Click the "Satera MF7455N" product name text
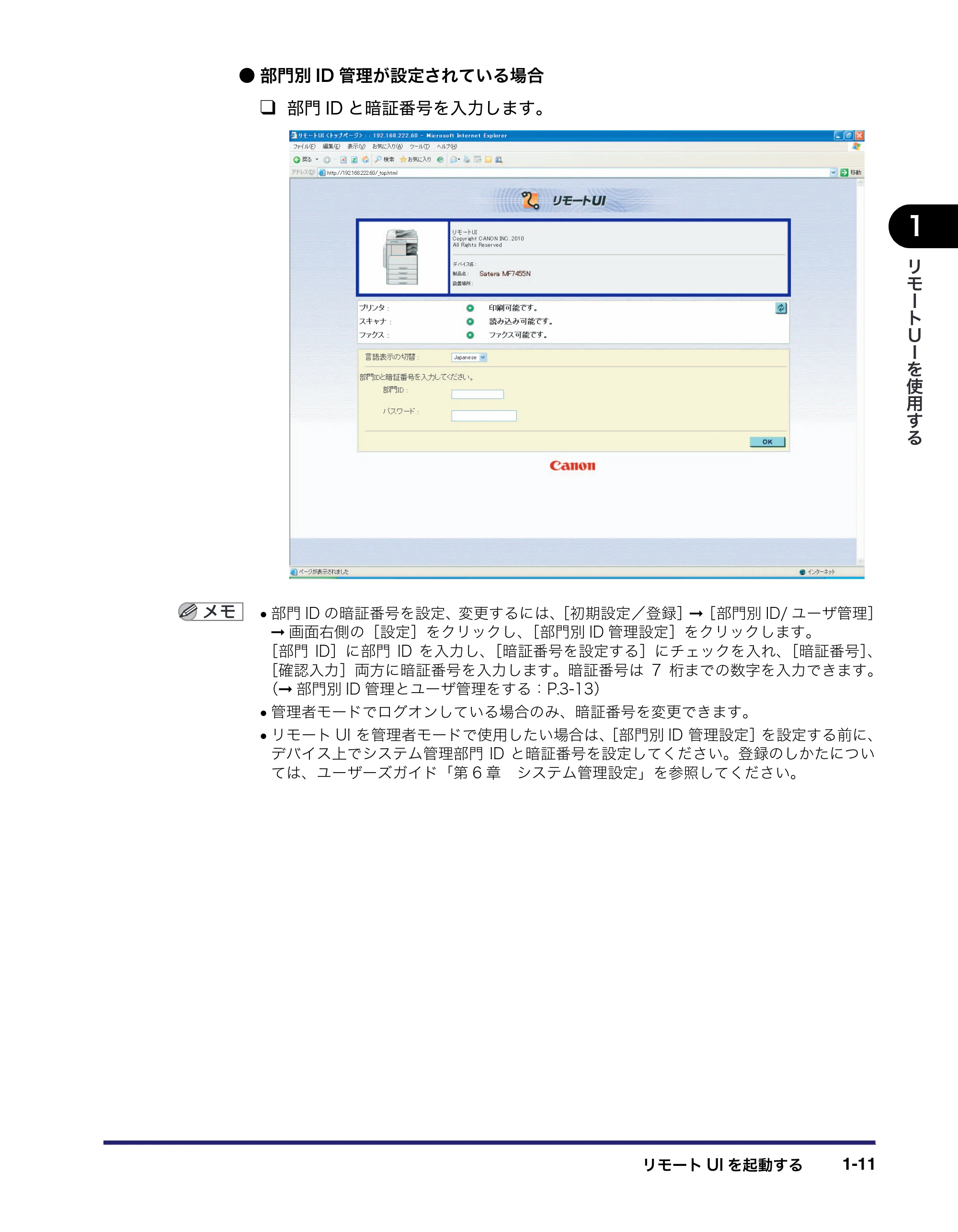The width and height of the screenshot is (958, 1232). (x=505, y=274)
